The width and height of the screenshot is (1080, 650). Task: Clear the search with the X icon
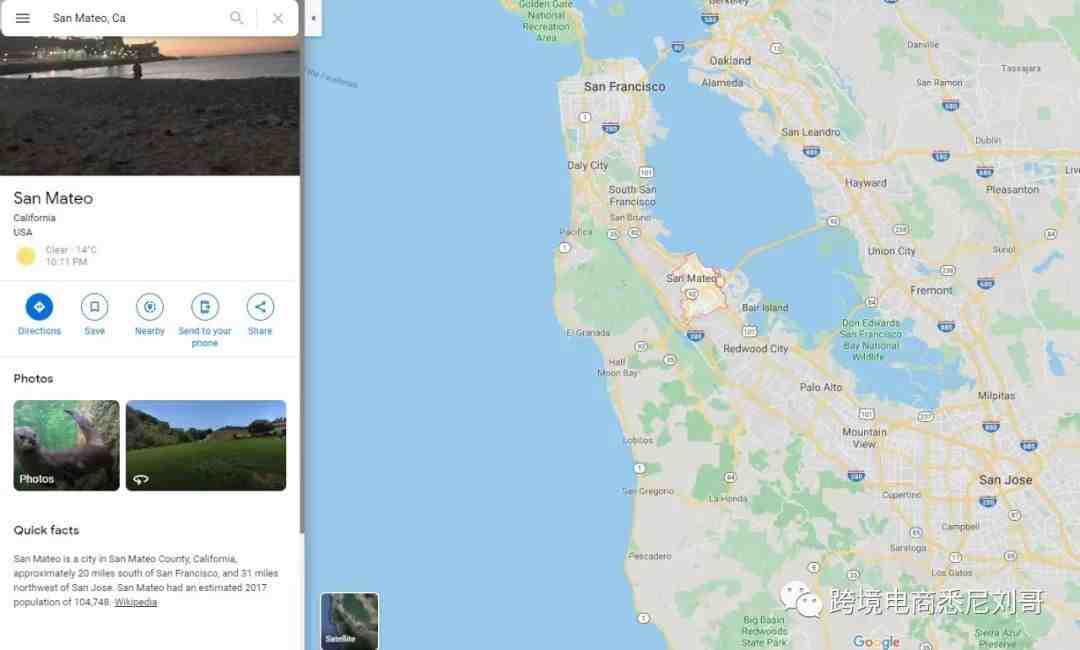coord(278,19)
